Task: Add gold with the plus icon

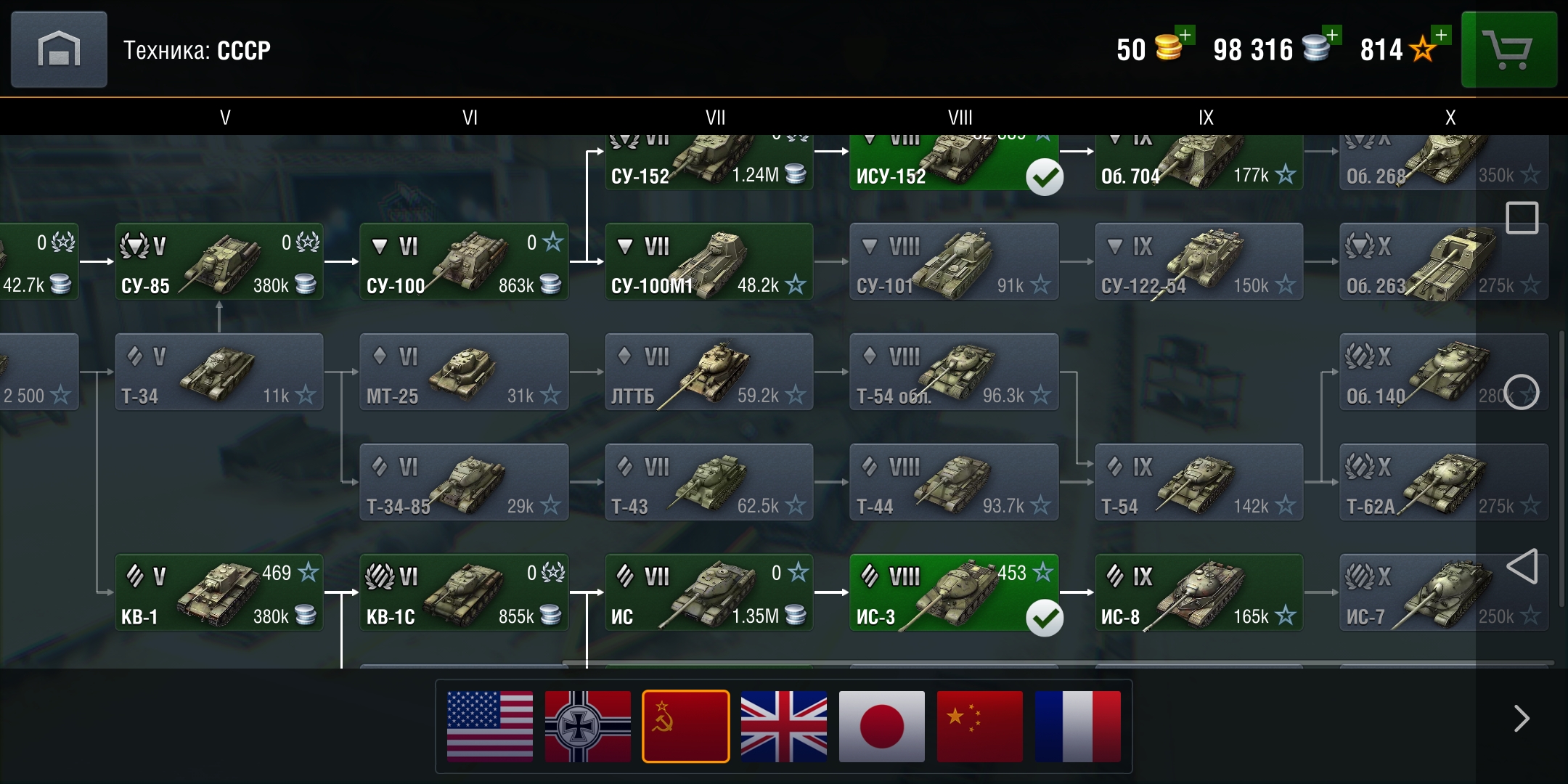Action: [x=1185, y=35]
